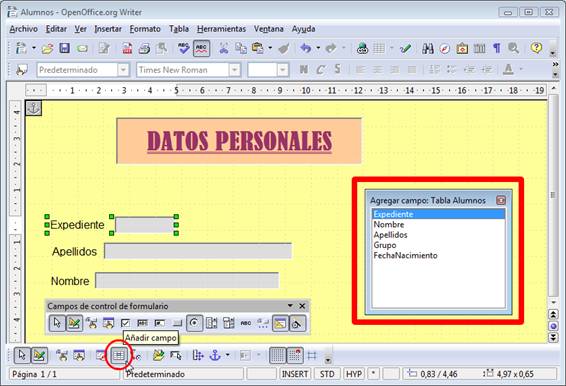The width and height of the screenshot is (566, 386).
Task: Click Check Box control in floating form toolbar
Action: [125, 323]
